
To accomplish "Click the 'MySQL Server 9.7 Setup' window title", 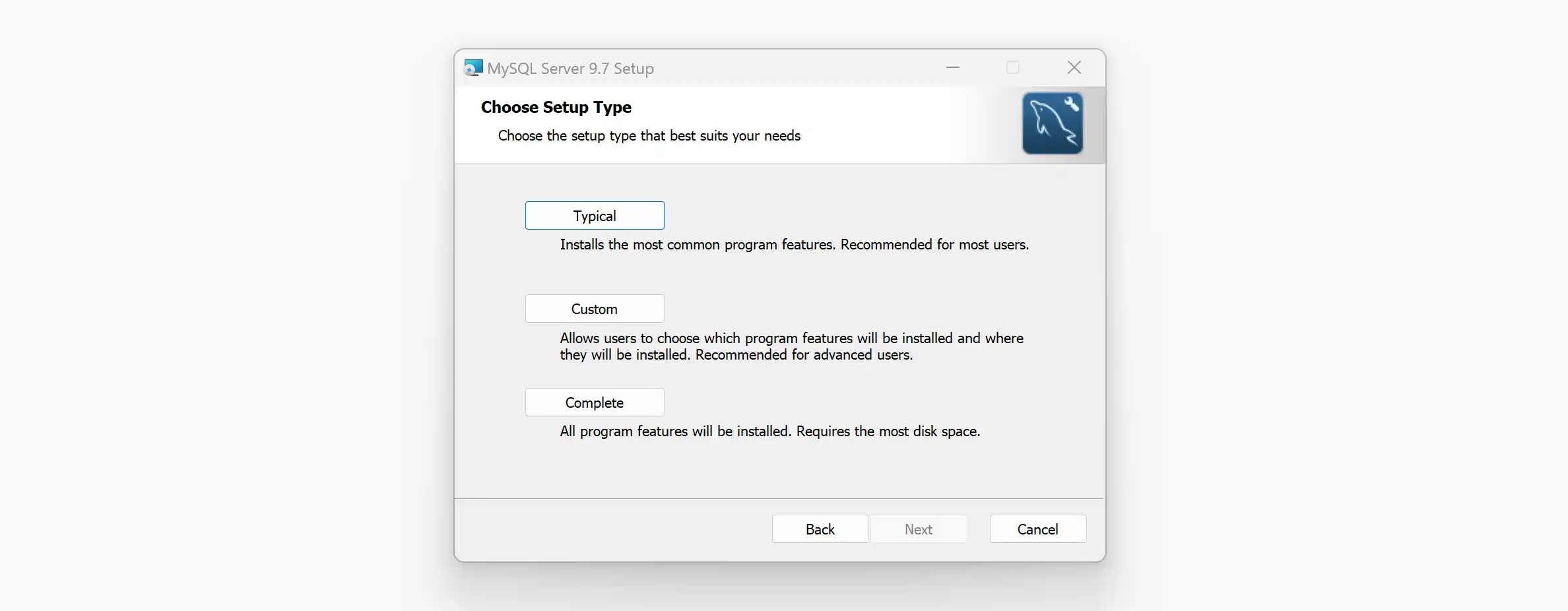I will 571,69.
